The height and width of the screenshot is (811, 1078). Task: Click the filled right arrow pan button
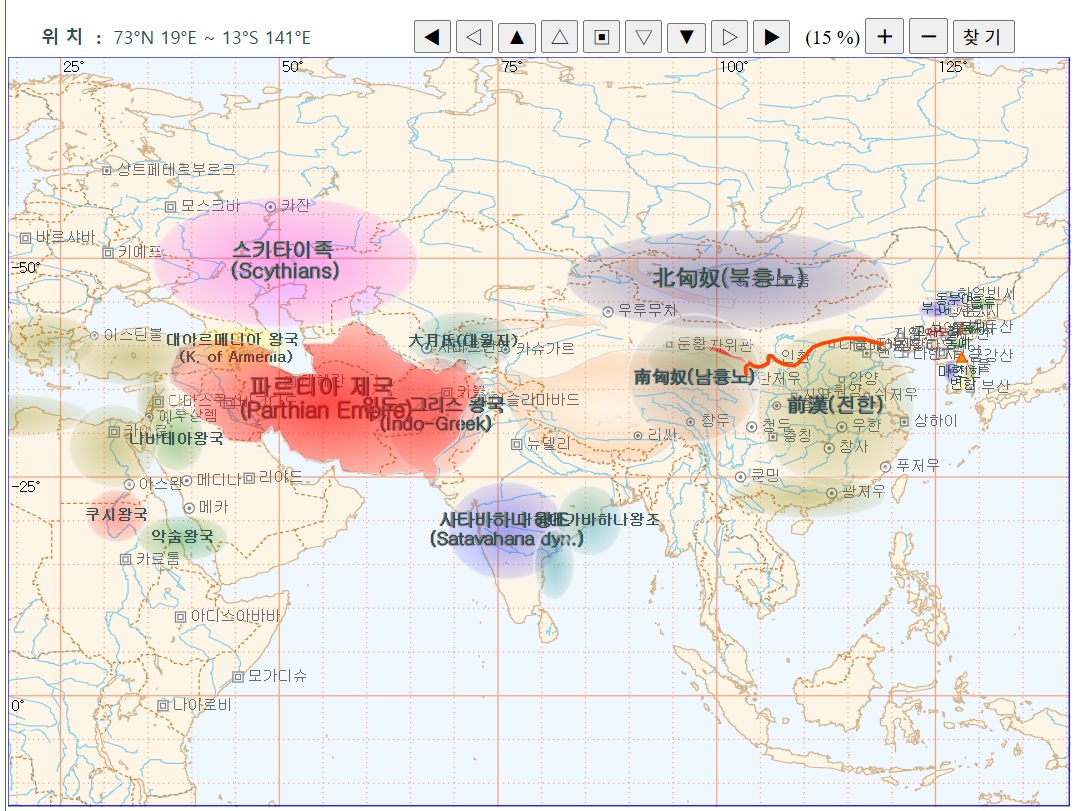click(x=771, y=37)
